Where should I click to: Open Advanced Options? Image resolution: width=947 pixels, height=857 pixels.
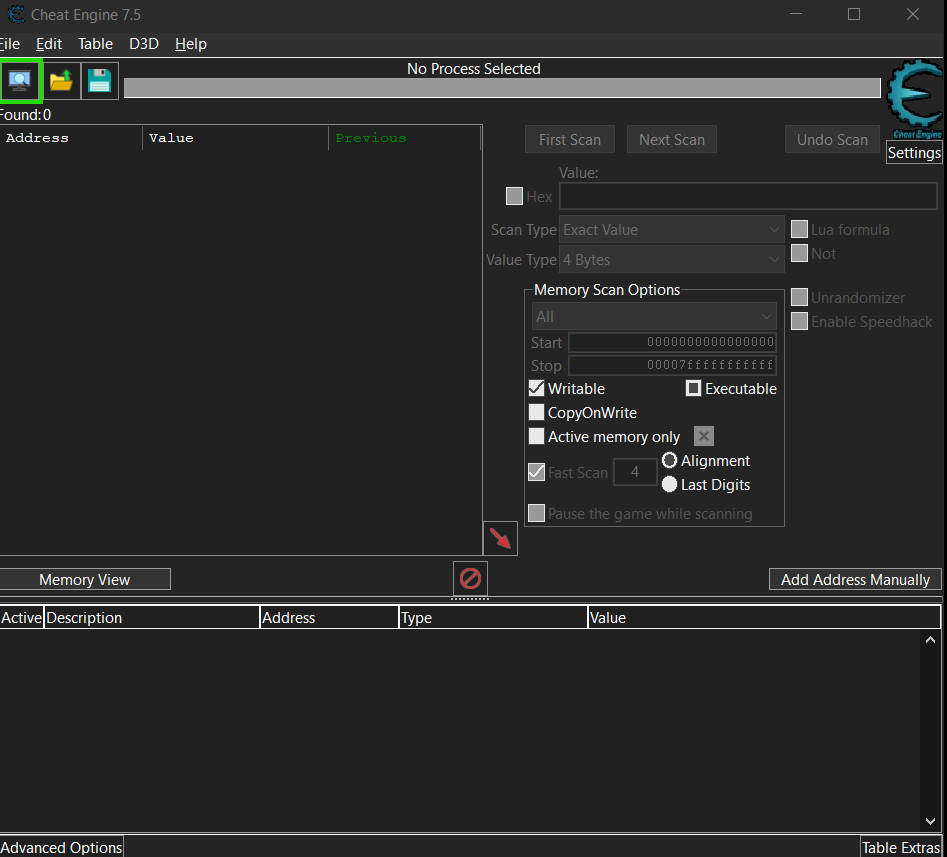tap(62, 847)
